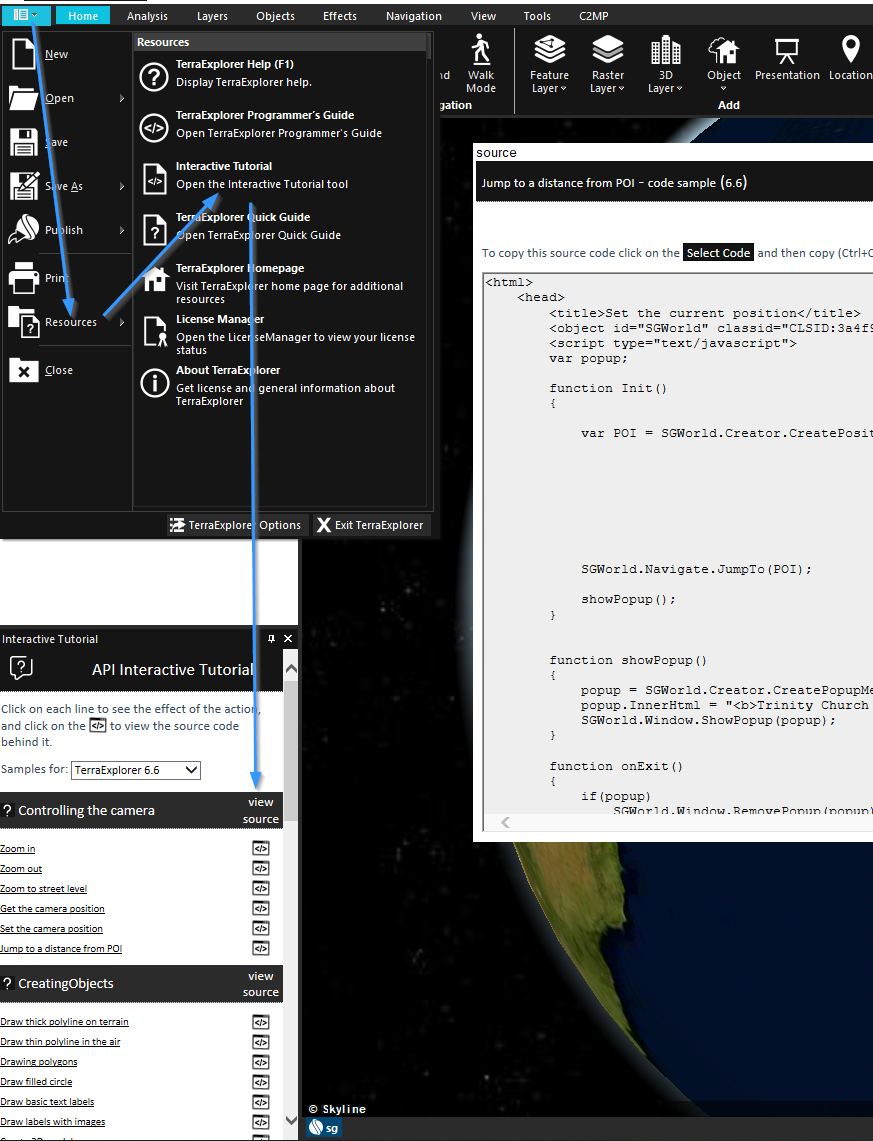Click Zoom to street level link
Image resolution: width=873 pixels, height=1141 pixels.
pos(44,888)
